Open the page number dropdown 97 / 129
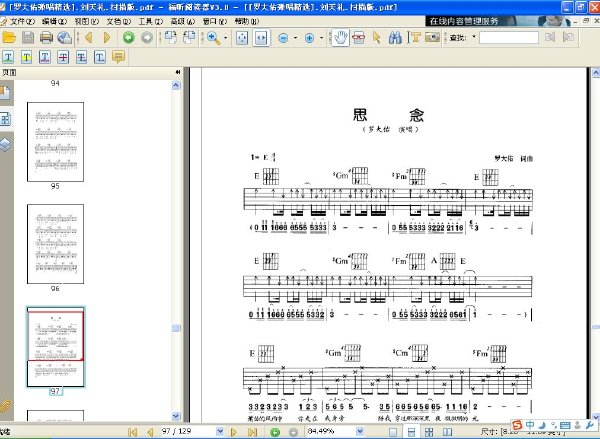 [220, 431]
